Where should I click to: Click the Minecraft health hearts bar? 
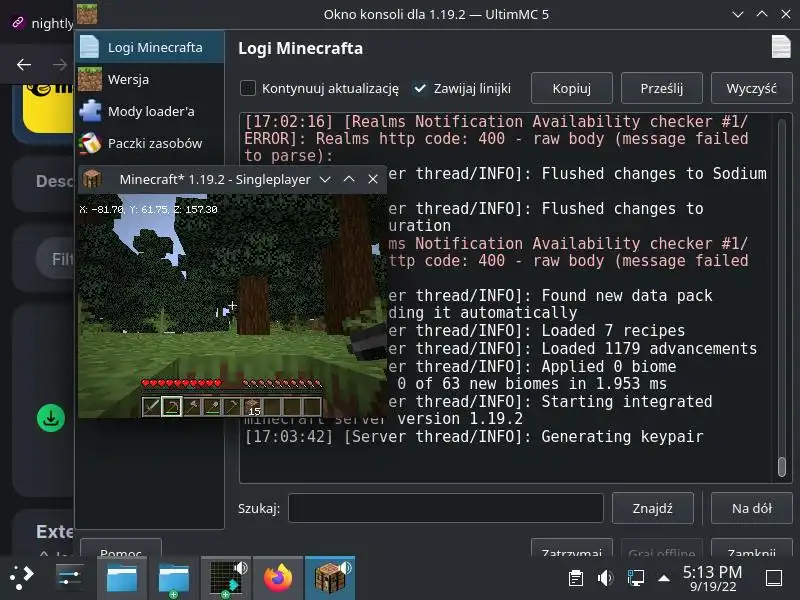pyautogui.click(x=182, y=383)
